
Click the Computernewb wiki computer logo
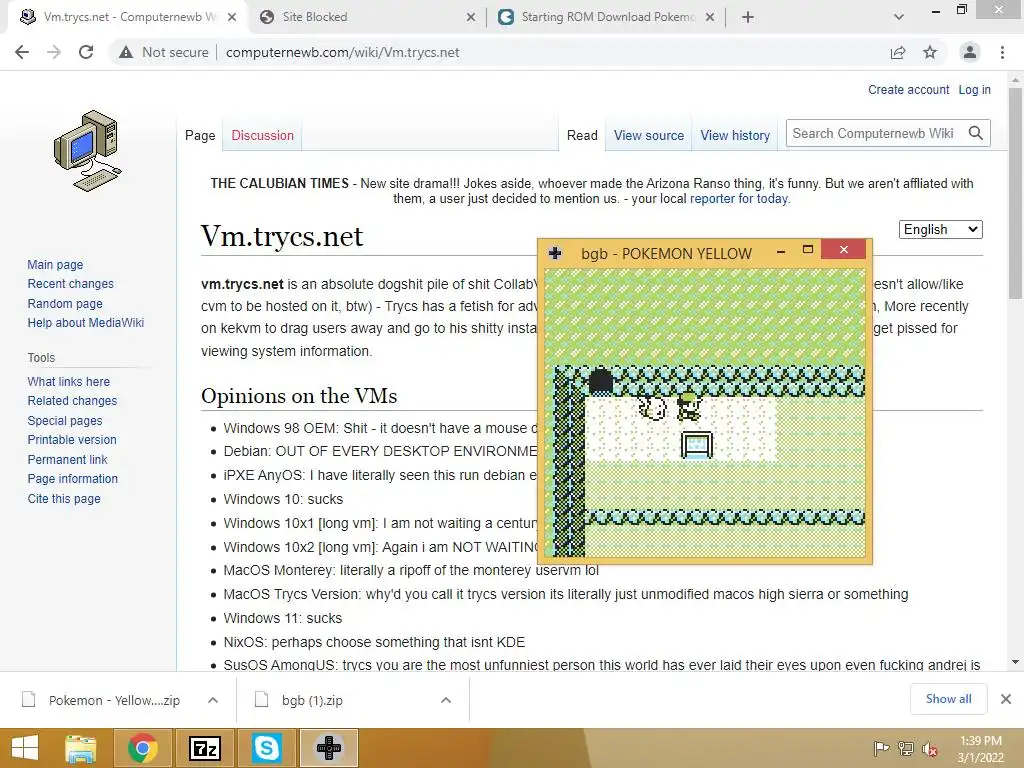88,151
